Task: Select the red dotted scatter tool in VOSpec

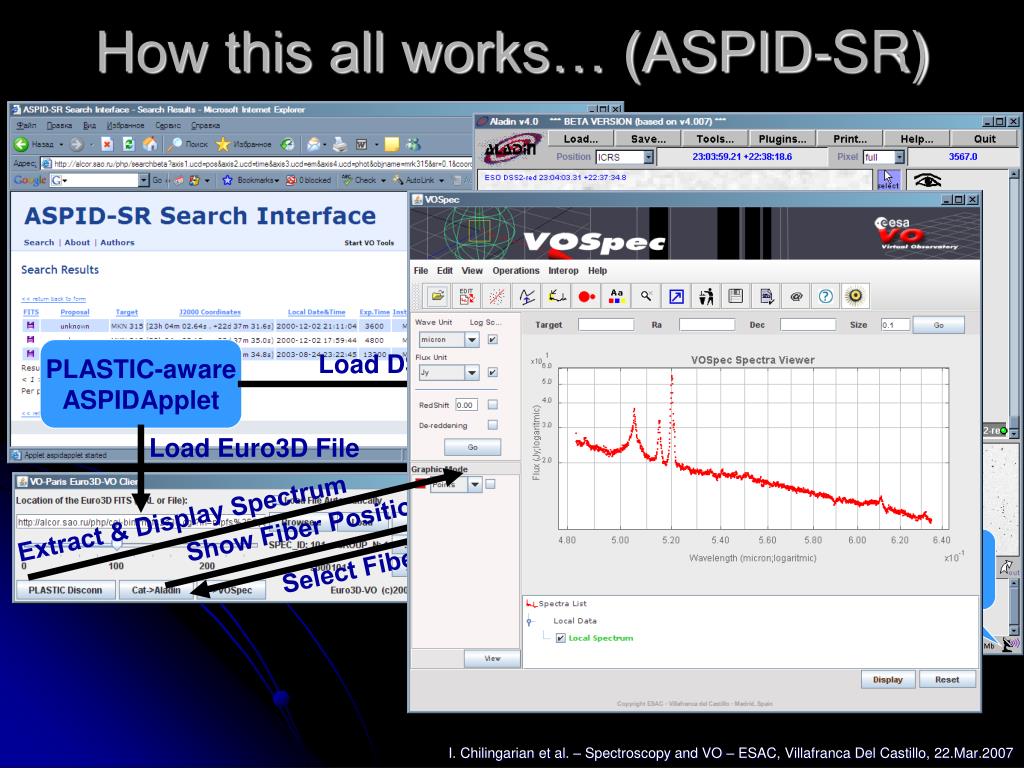Action: (497, 296)
